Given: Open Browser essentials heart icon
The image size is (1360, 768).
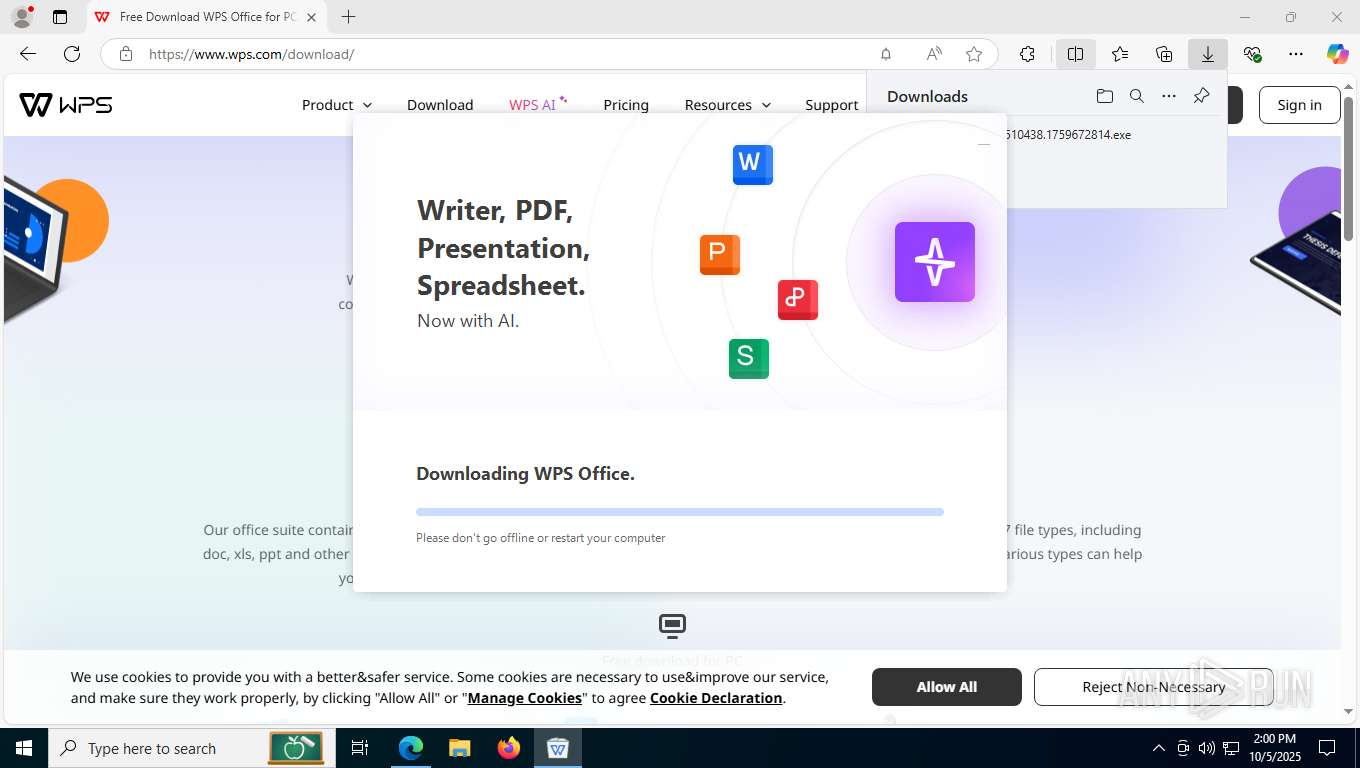Looking at the screenshot, I should pos(1252,54).
